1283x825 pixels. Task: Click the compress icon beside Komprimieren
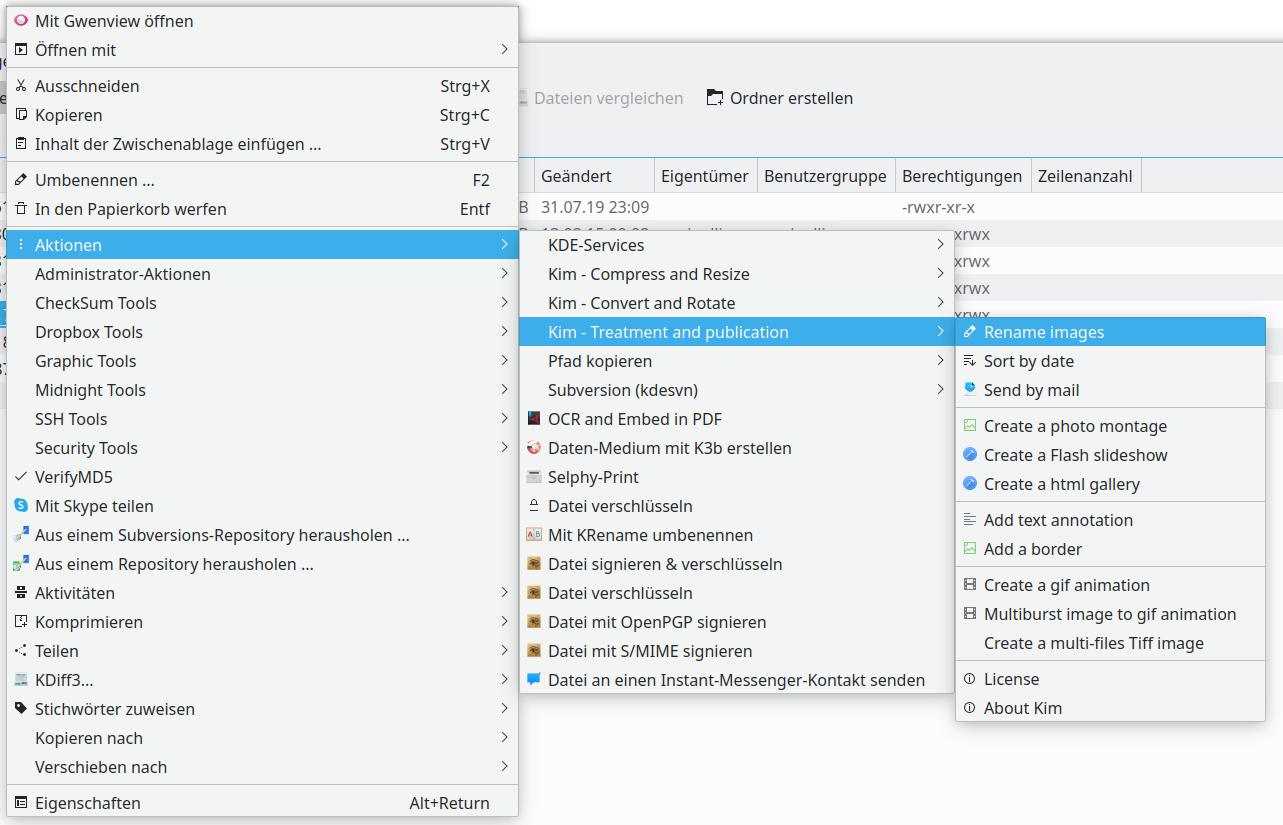(21, 622)
